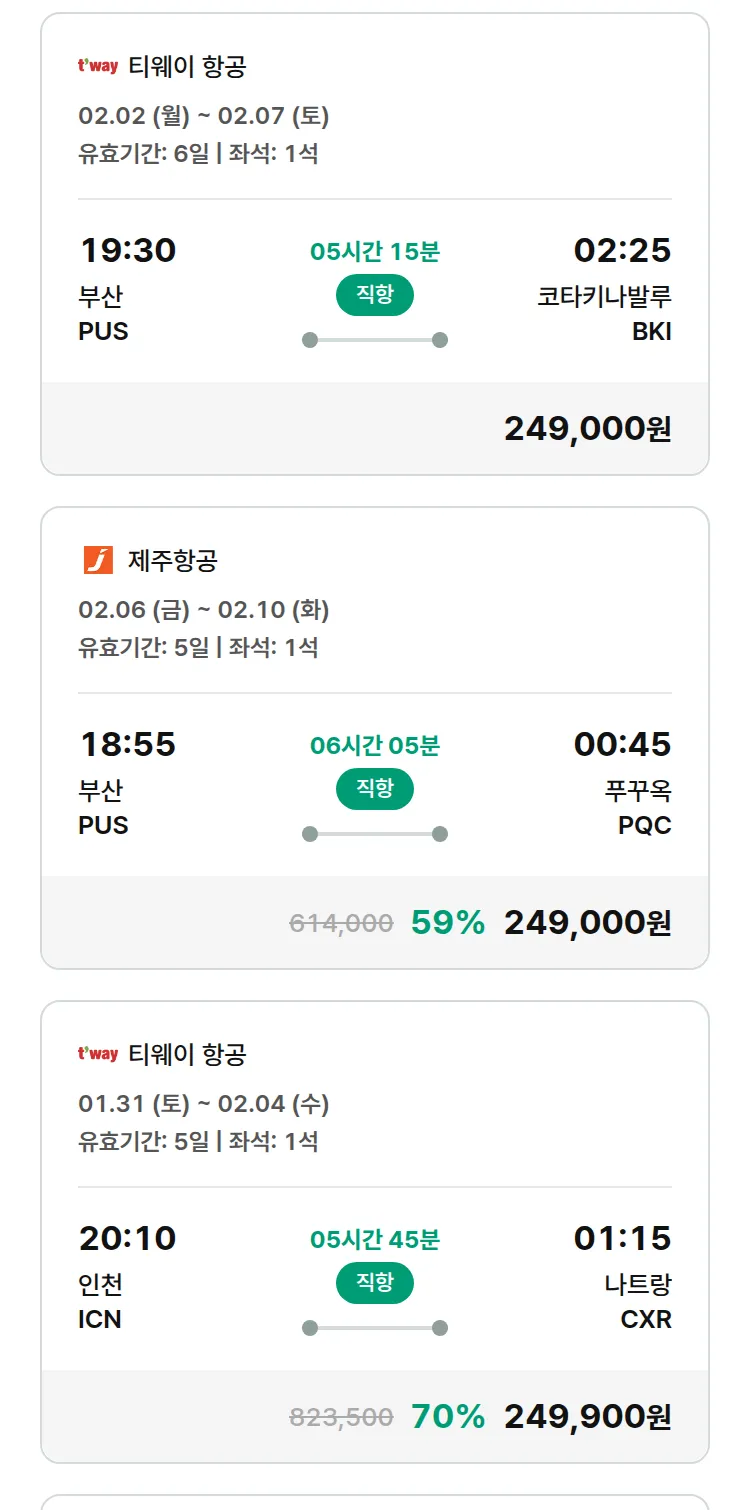Click the 02.02 (월) ~ 02.07 (토) date range
The width and height of the screenshot is (750, 1510).
[204, 116]
